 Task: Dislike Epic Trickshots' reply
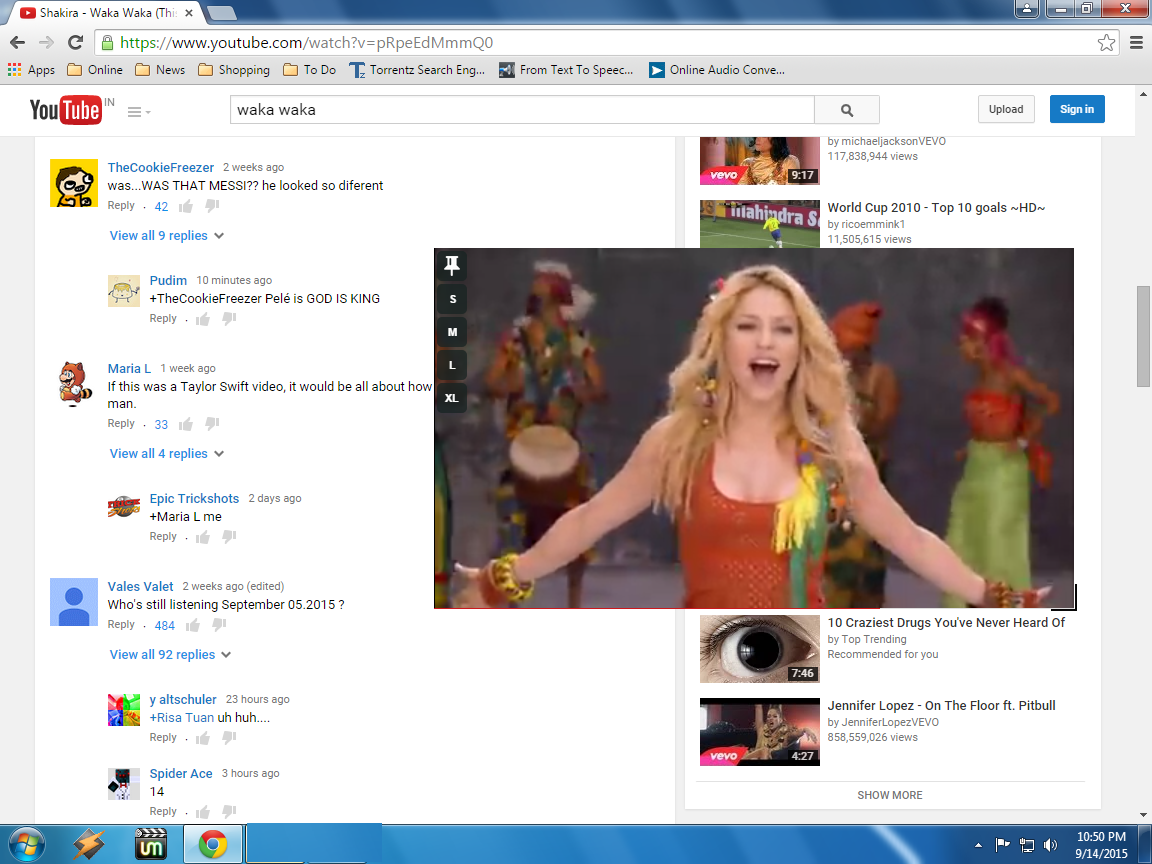click(229, 537)
